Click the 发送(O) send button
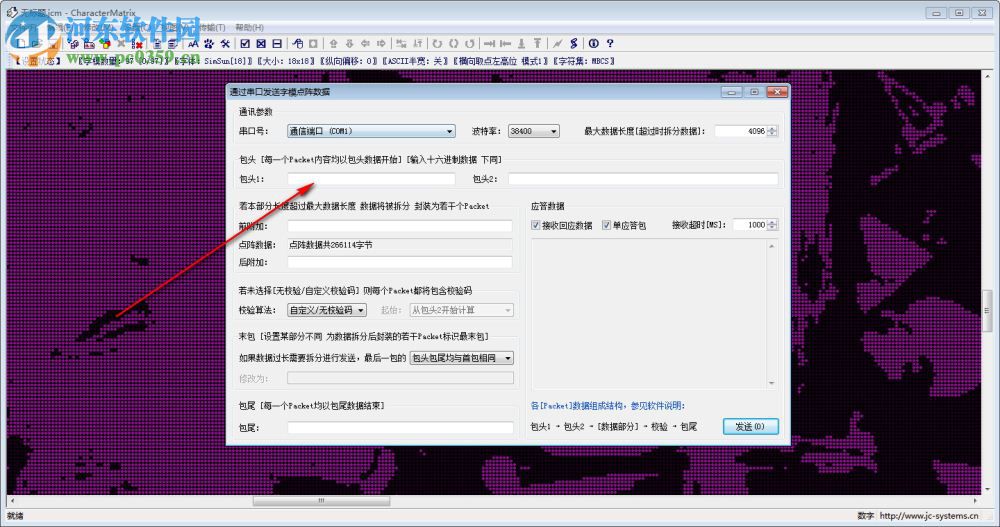Image resolution: width=1000 pixels, height=527 pixels. pyautogui.click(x=751, y=426)
